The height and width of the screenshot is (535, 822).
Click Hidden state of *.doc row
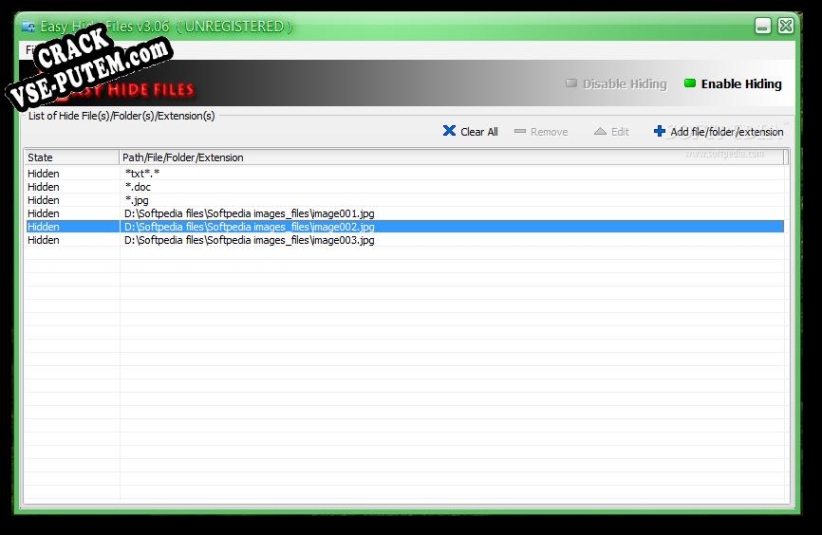(44, 187)
